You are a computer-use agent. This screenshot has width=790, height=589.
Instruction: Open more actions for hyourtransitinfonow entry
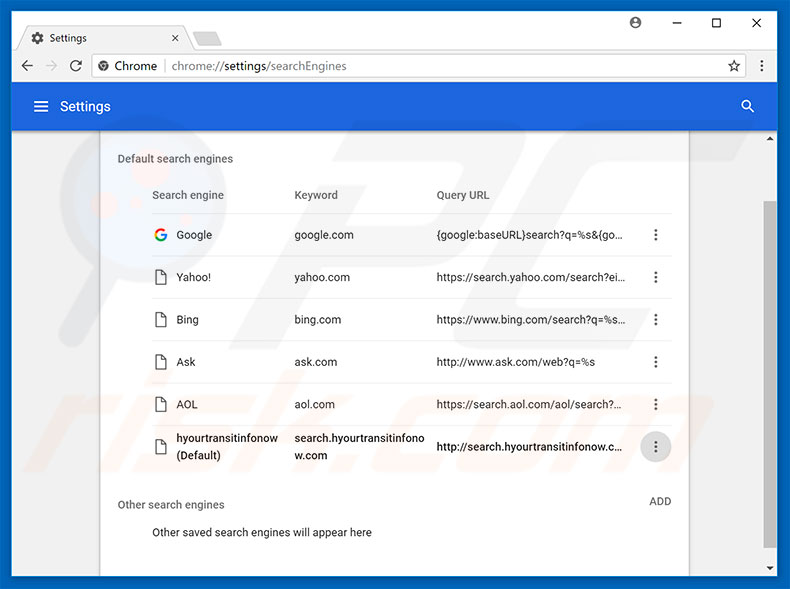pyautogui.click(x=656, y=447)
